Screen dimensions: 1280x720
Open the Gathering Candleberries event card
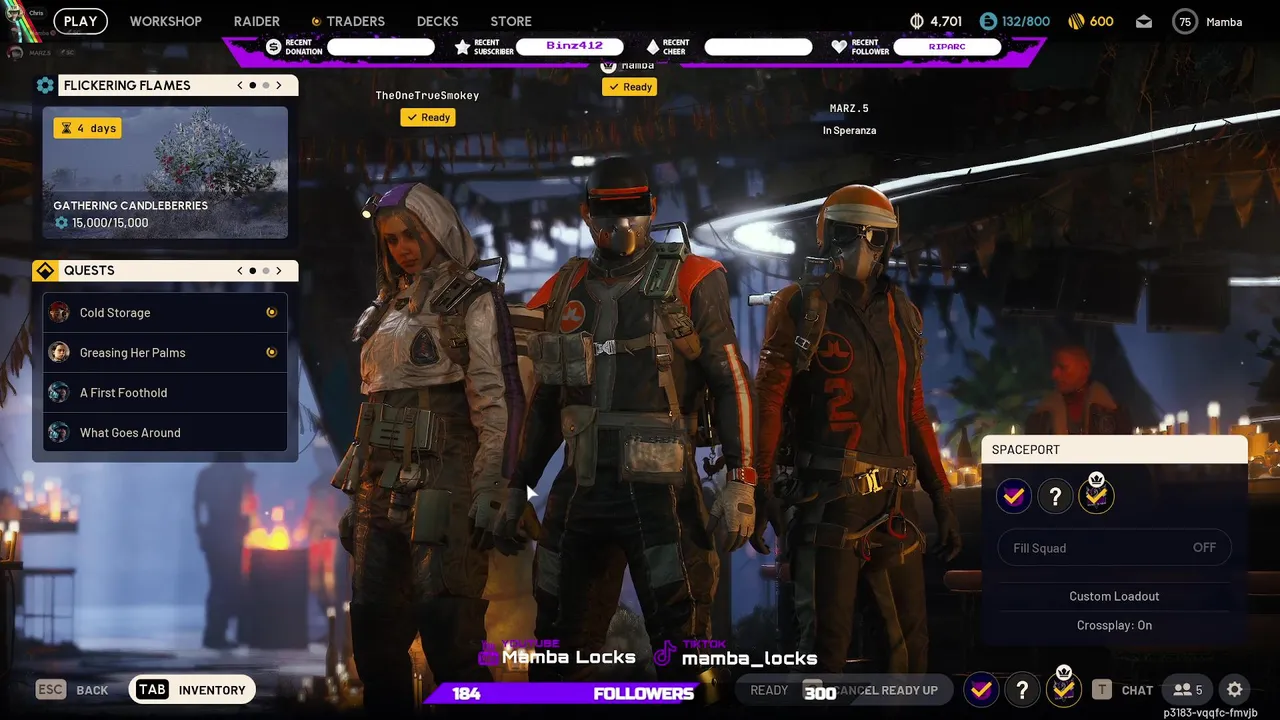(165, 172)
